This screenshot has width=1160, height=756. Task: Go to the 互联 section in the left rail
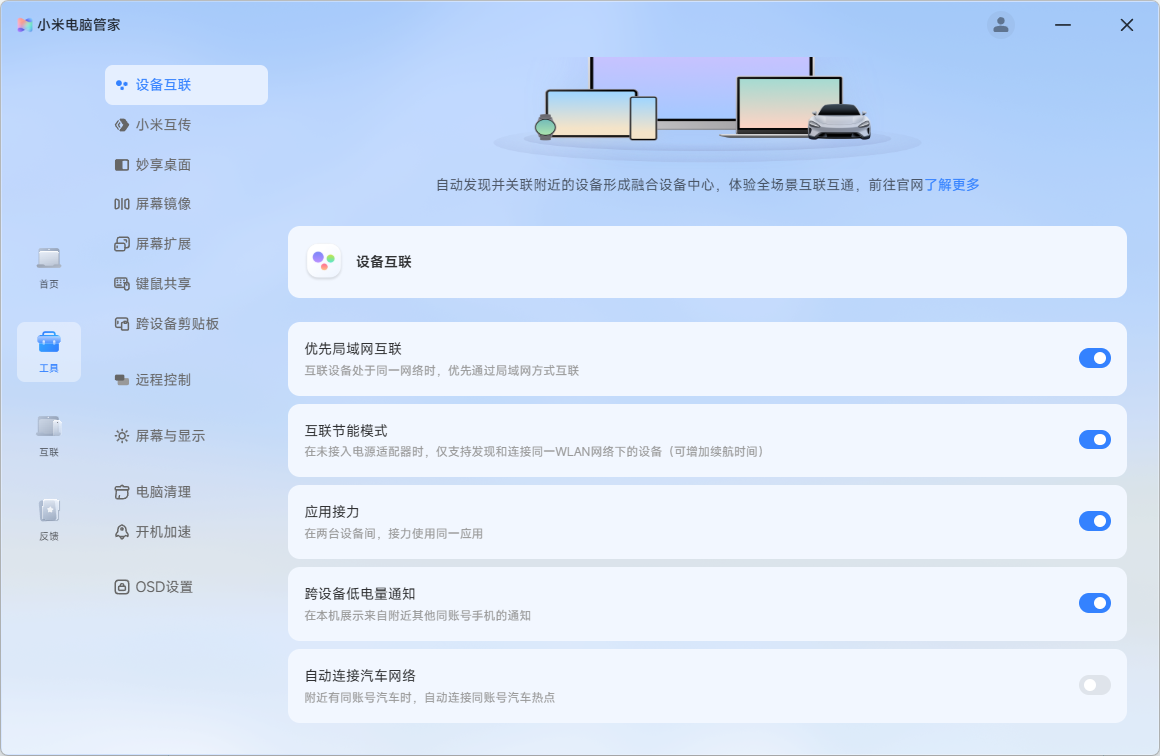(49, 436)
